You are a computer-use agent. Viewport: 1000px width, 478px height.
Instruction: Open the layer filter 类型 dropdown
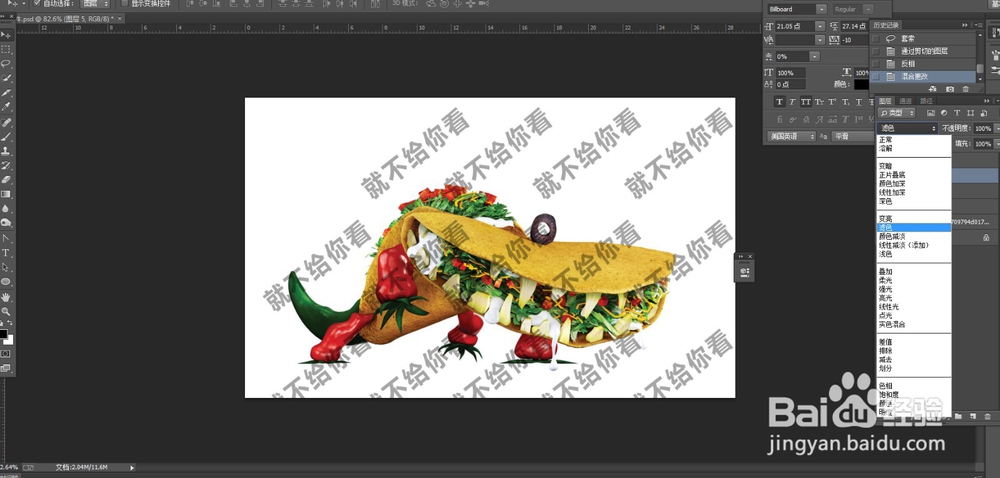[x=896, y=113]
